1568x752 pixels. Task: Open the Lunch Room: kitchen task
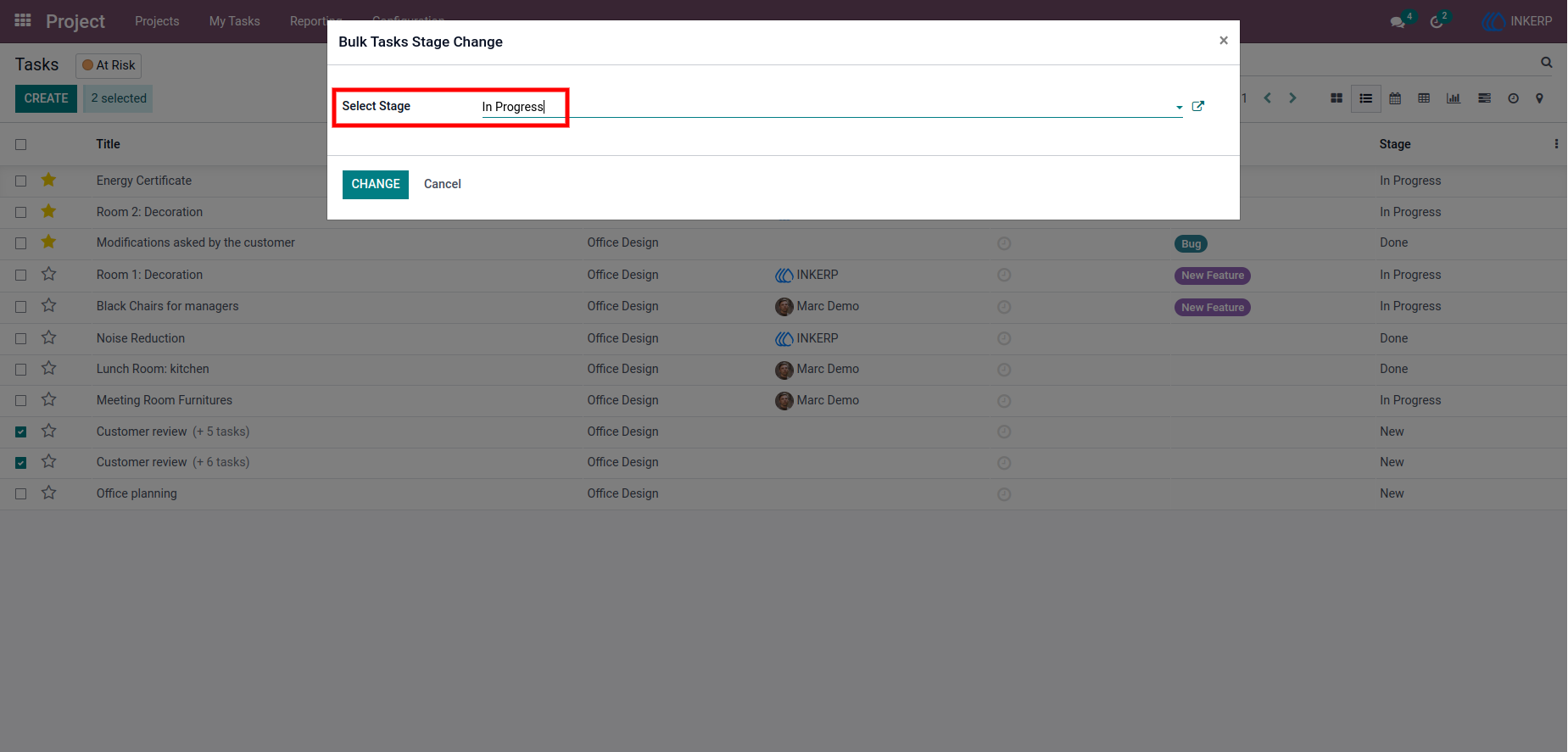point(153,369)
